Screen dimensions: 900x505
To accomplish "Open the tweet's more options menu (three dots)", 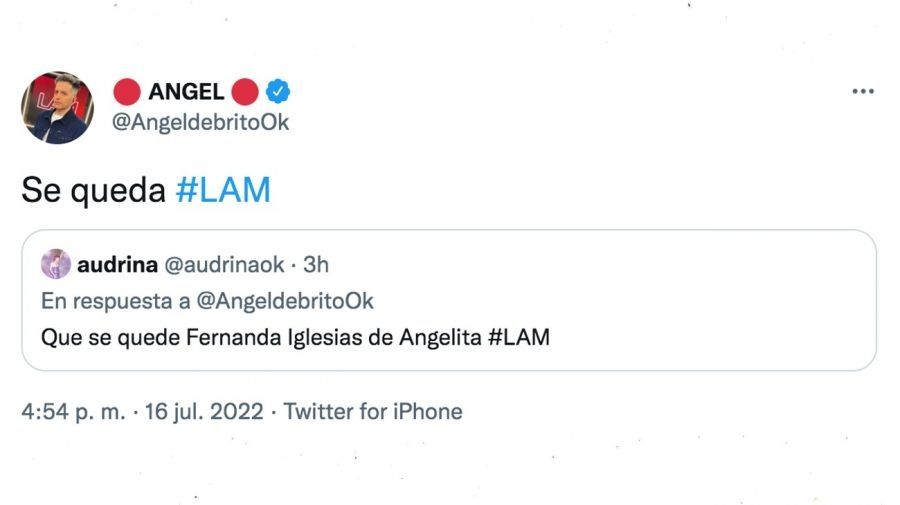I will coord(863,92).
